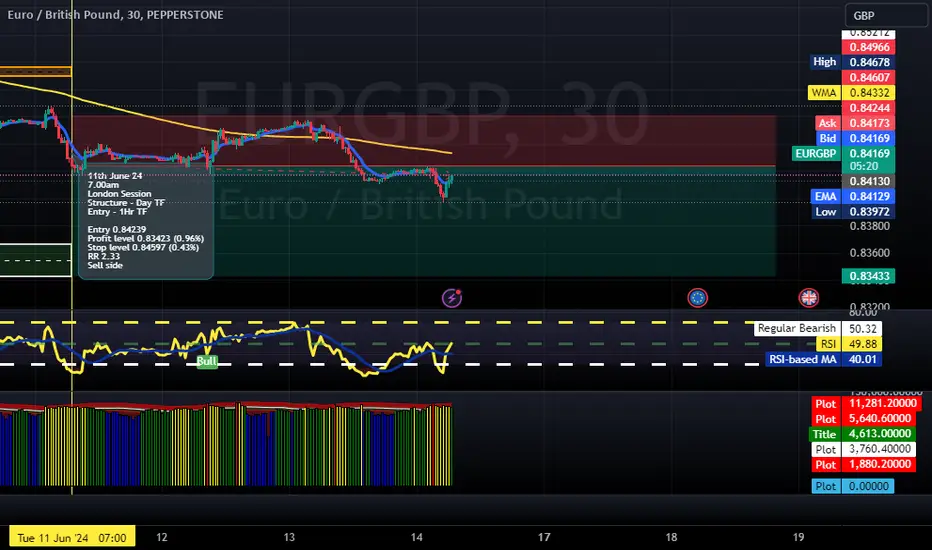
Task: Open the GBP currency selector
Action: (886, 16)
